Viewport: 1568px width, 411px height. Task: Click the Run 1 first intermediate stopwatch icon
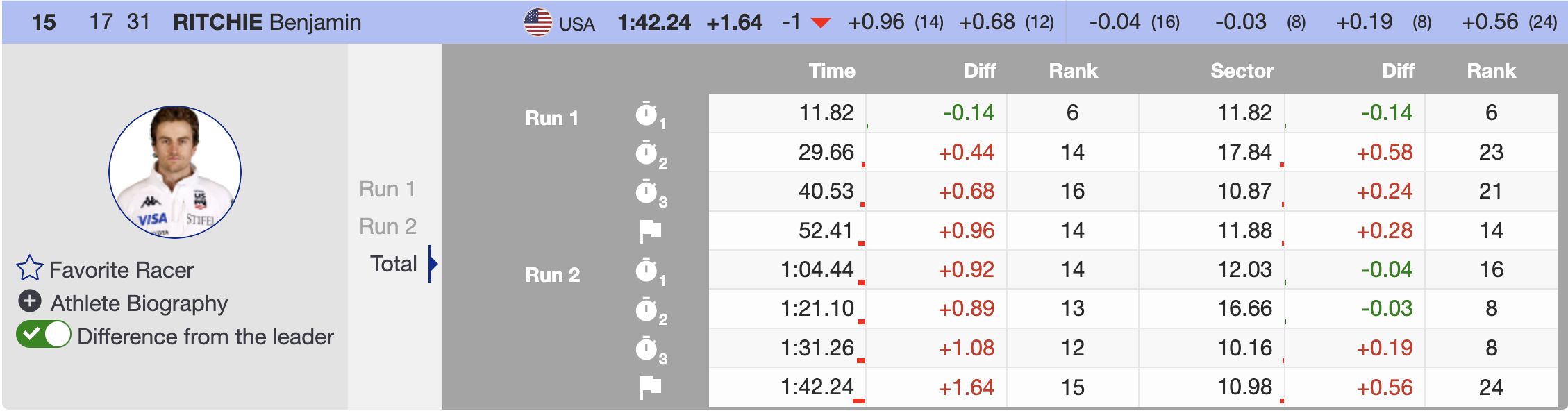[647, 115]
